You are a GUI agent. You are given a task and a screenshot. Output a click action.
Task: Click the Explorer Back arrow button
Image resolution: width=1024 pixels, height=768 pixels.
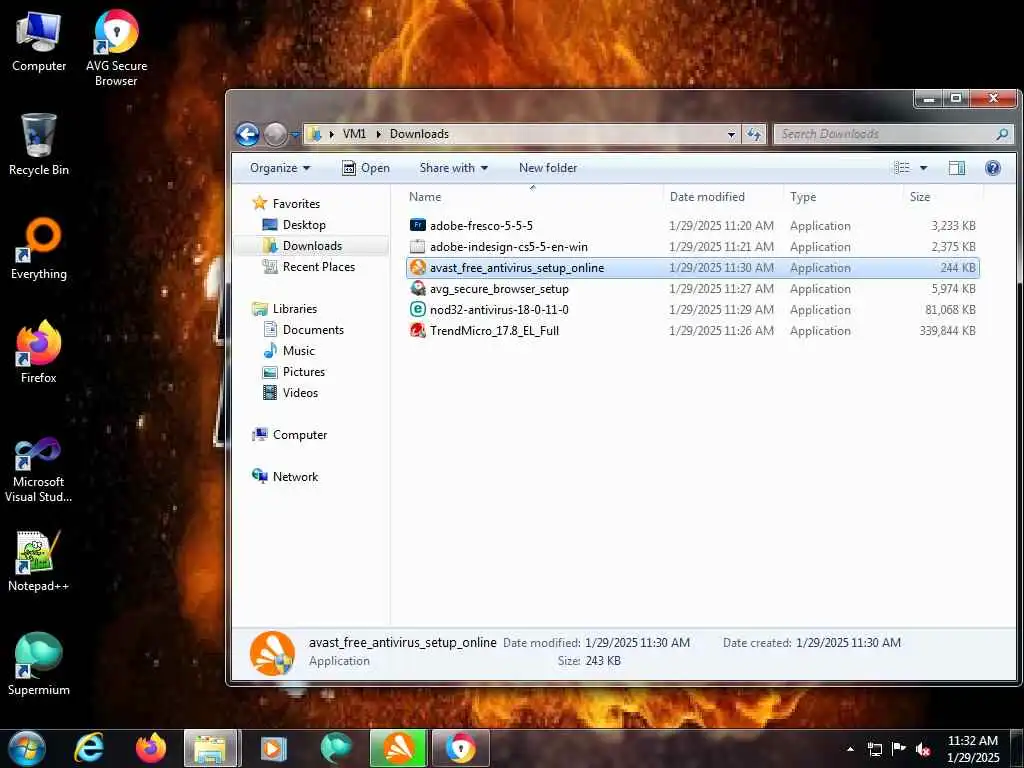tap(247, 135)
